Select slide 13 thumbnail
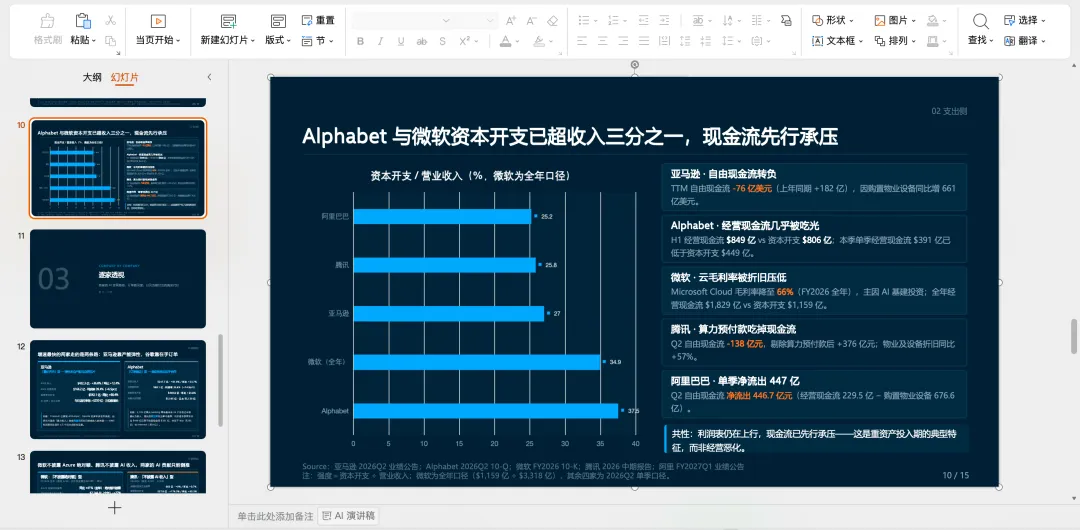The width and height of the screenshot is (1080, 530). [x=118, y=473]
